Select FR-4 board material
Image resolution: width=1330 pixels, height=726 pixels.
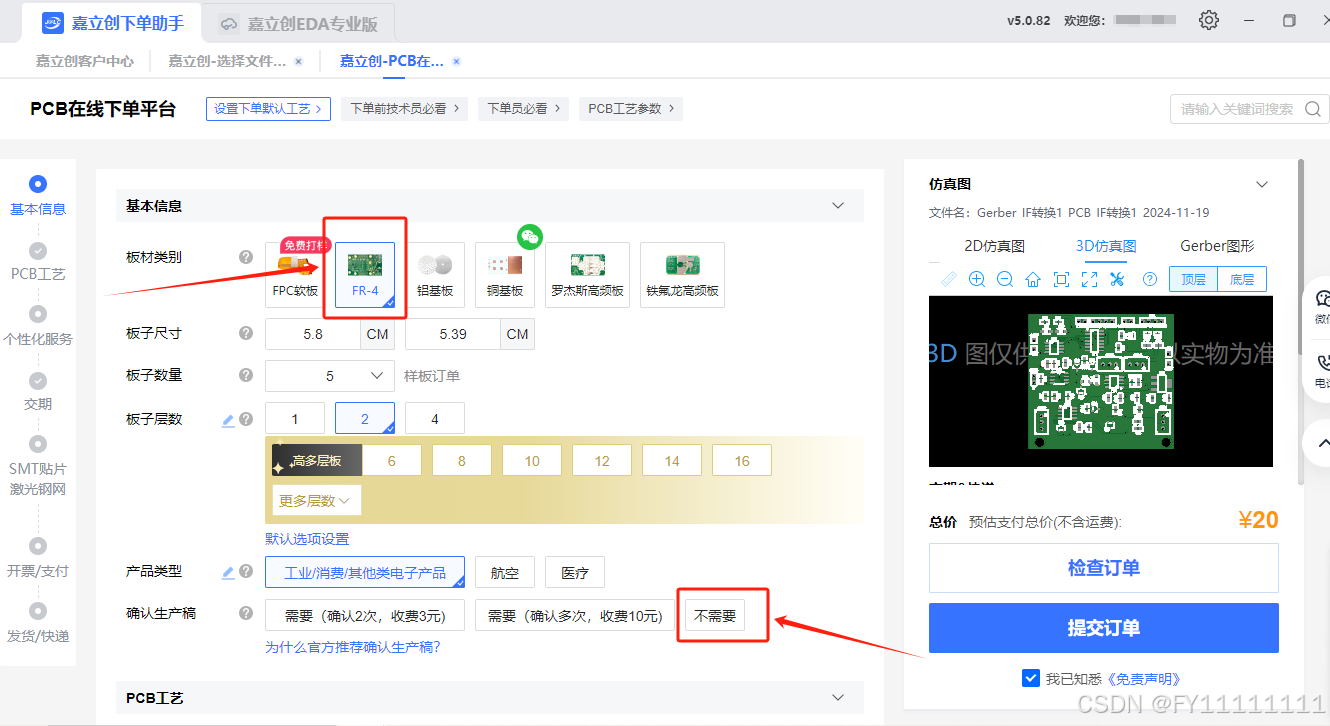[365, 274]
